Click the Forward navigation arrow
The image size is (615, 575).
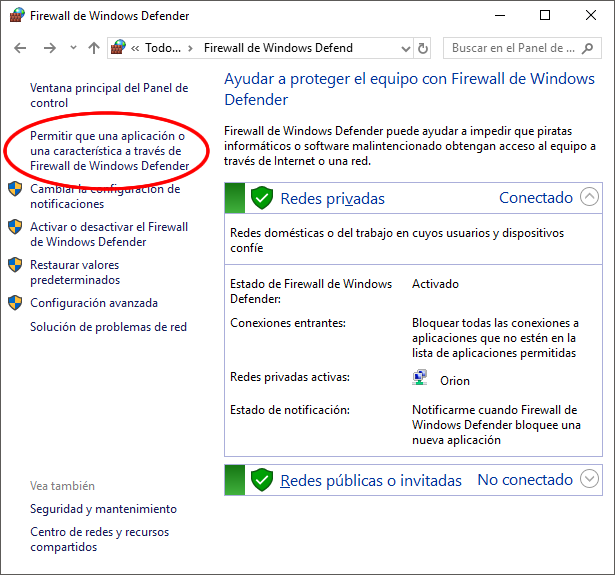50,48
